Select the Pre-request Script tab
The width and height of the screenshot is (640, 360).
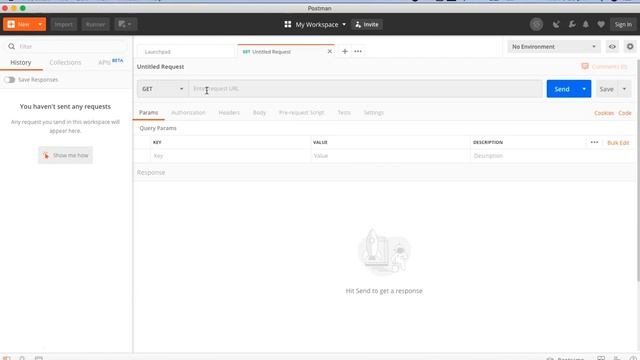302,113
